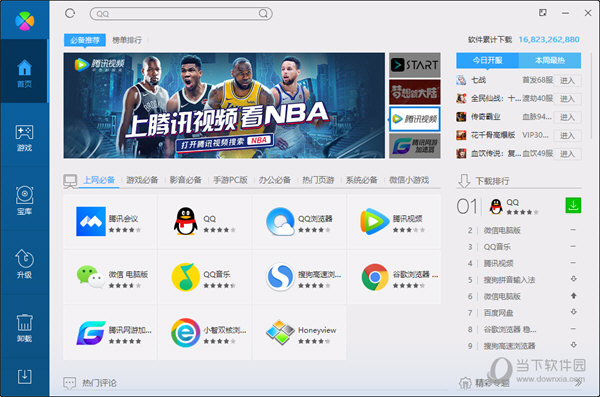
Task: Open the 腾讯会议 app icon
Action: point(91,221)
